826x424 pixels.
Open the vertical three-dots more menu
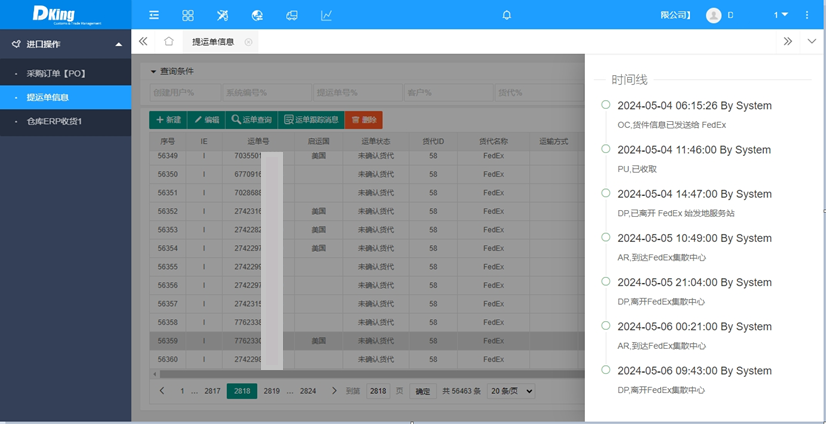pyautogui.click(x=807, y=15)
